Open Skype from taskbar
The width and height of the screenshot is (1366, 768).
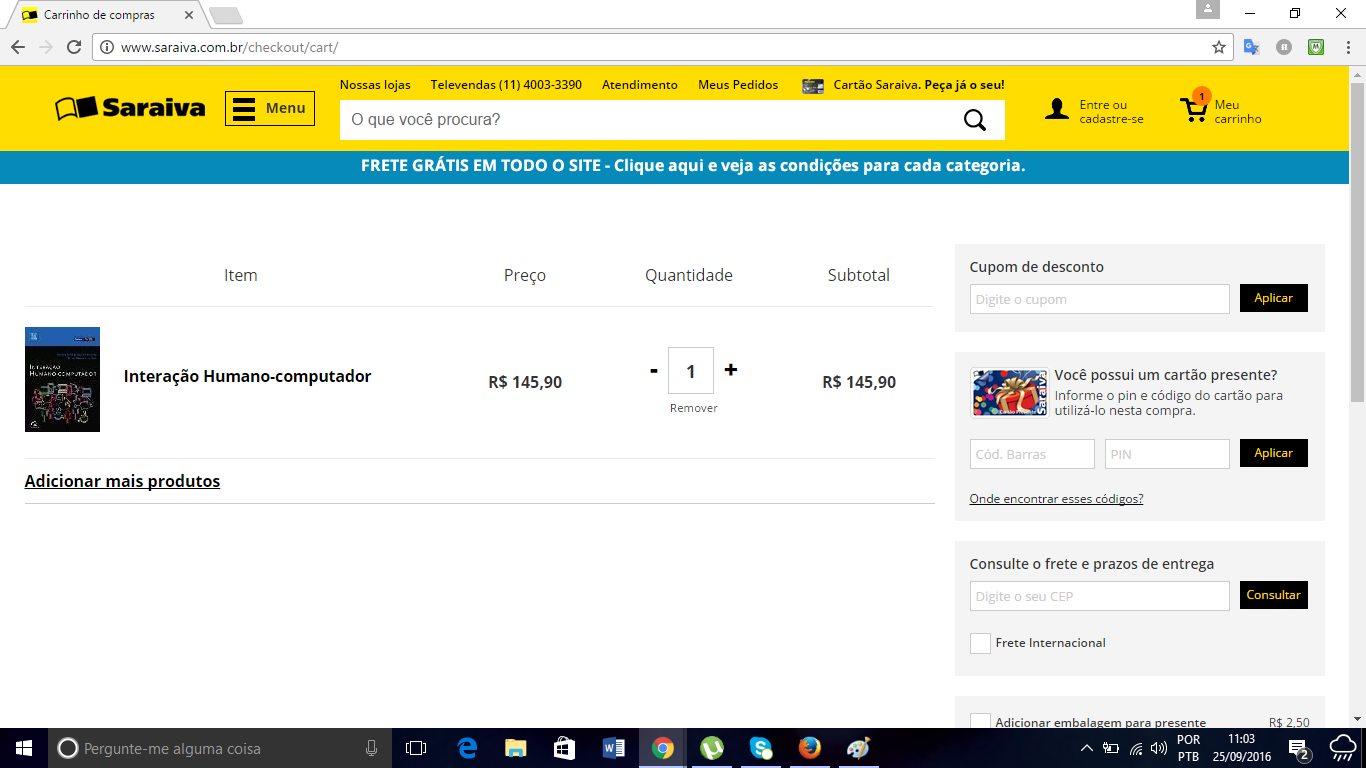tap(761, 748)
